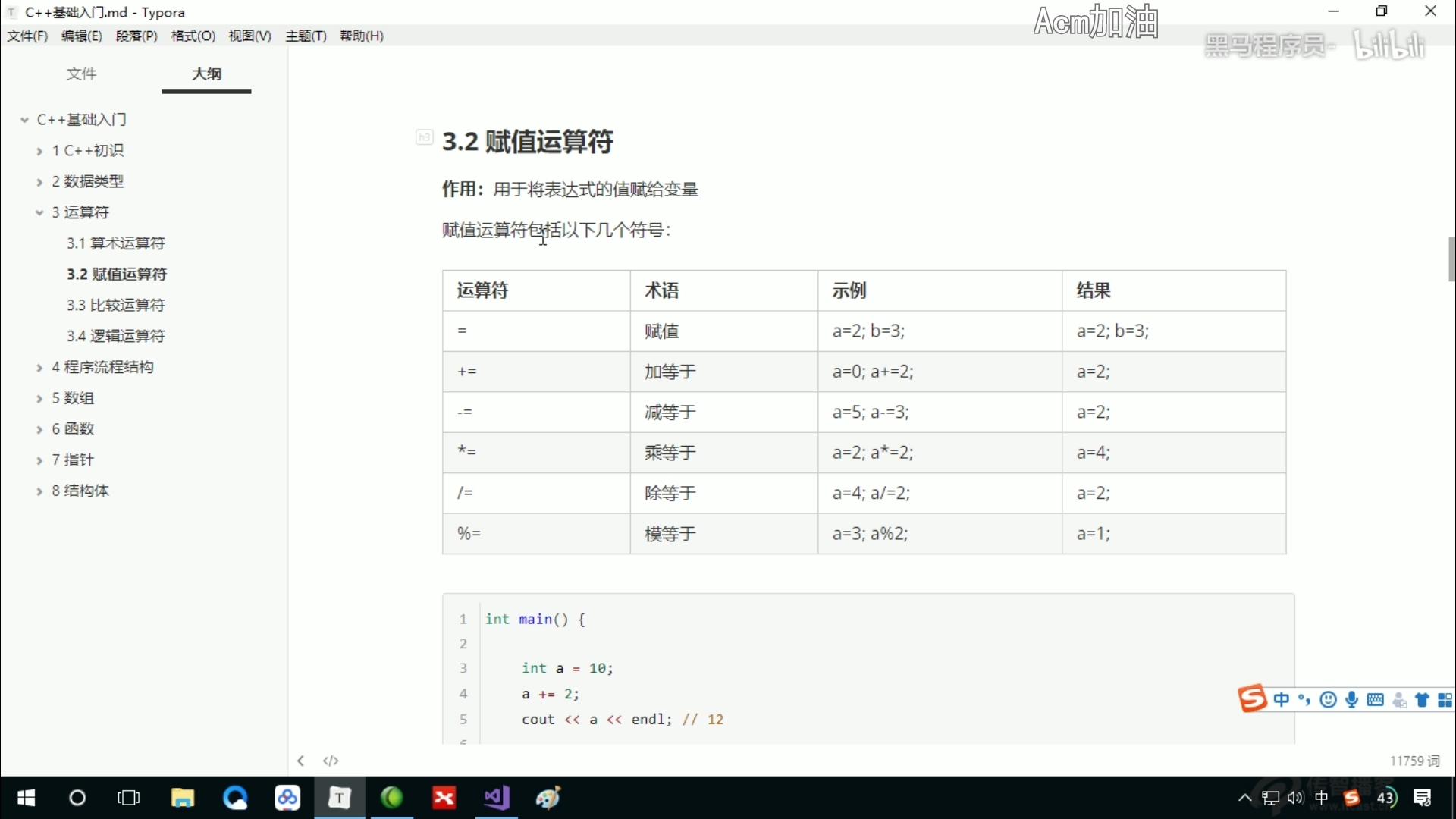Image resolution: width=1456 pixels, height=819 pixels.
Task: Open the Sogou emoji panel
Action: 1329,700
